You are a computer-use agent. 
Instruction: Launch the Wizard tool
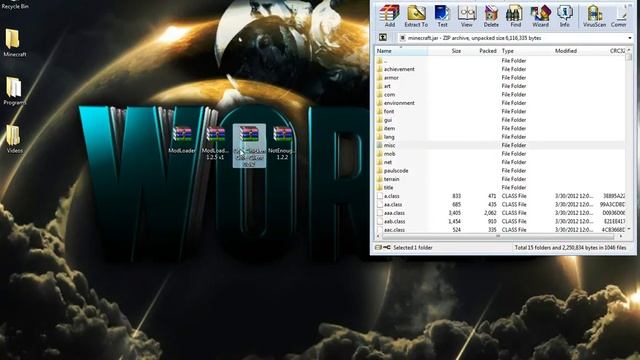coord(540,16)
